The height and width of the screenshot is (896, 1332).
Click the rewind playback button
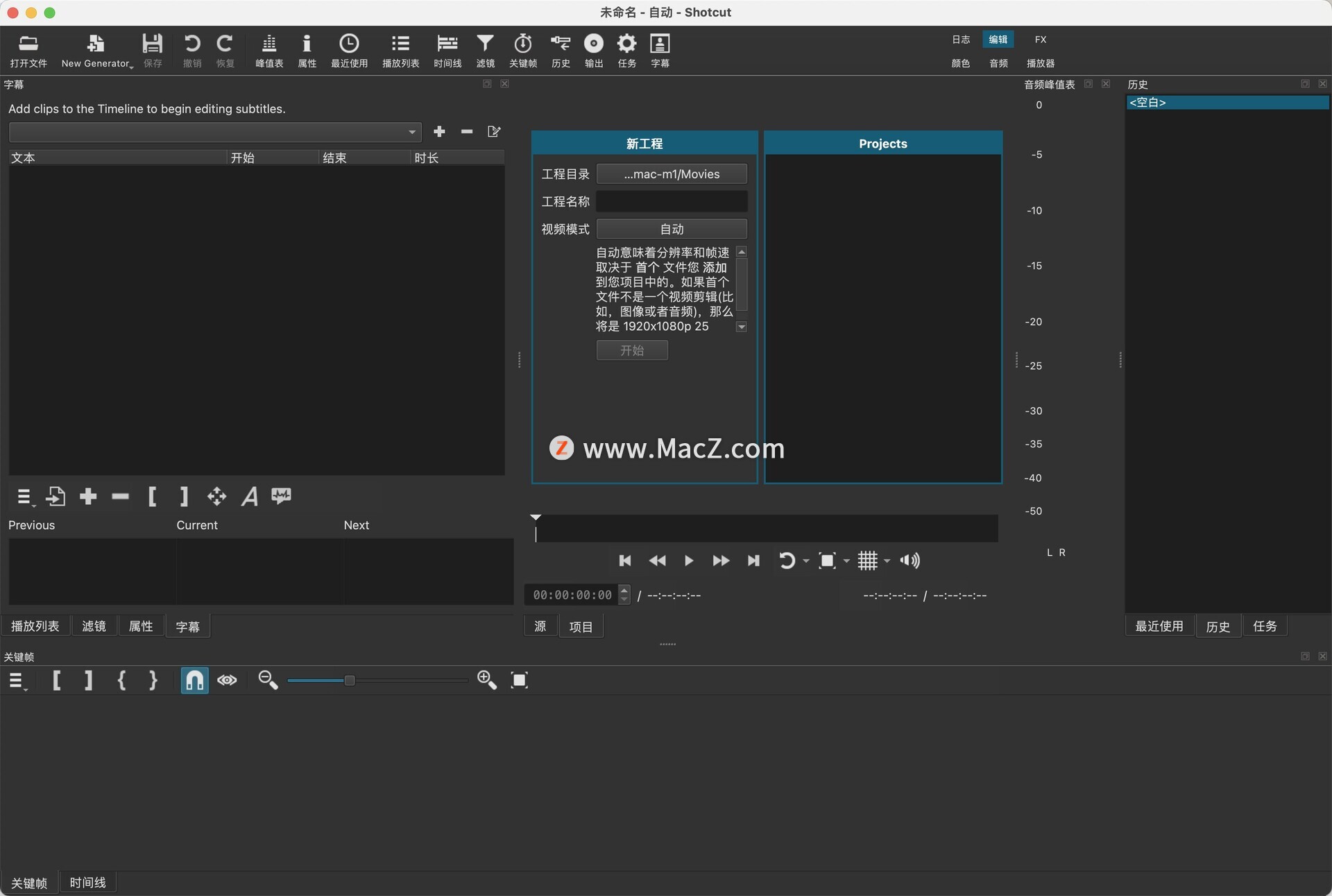pyautogui.click(x=657, y=560)
